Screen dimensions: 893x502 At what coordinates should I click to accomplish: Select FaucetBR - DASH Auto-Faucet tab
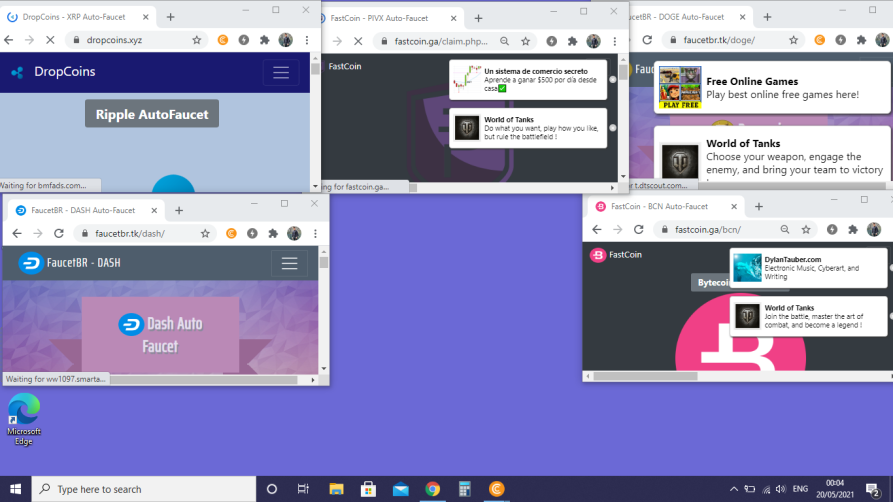pyautogui.click(x=83, y=210)
